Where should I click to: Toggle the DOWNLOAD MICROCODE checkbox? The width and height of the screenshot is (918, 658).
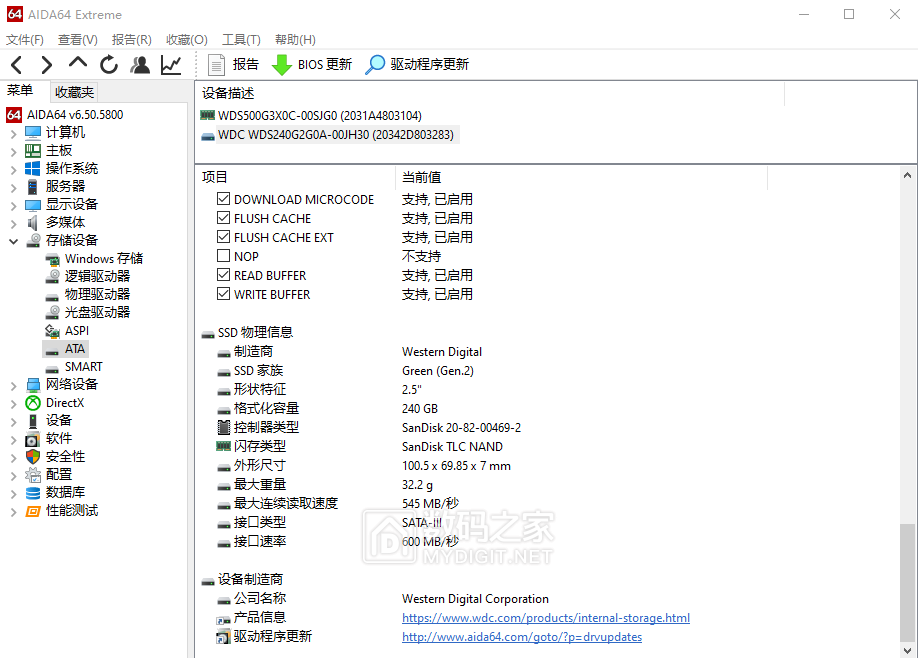(223, 198)
